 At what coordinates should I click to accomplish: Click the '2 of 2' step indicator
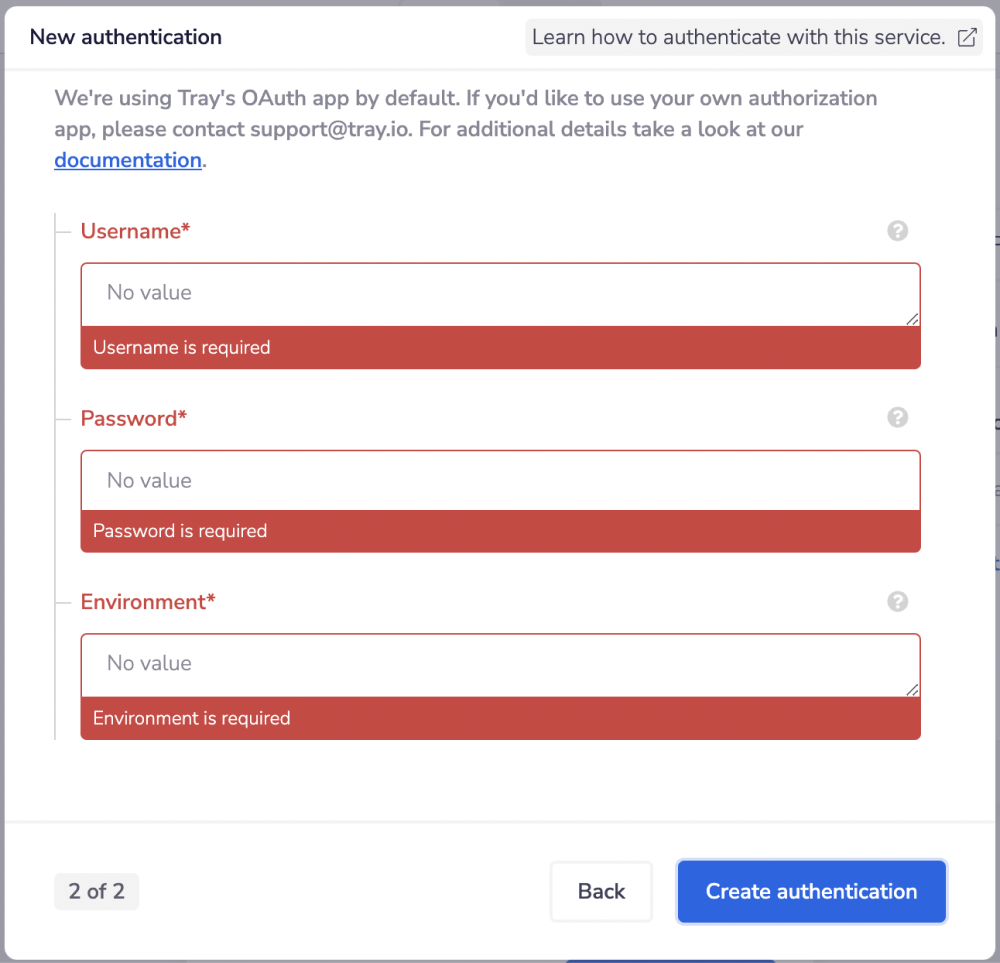[x=96, y=891]
